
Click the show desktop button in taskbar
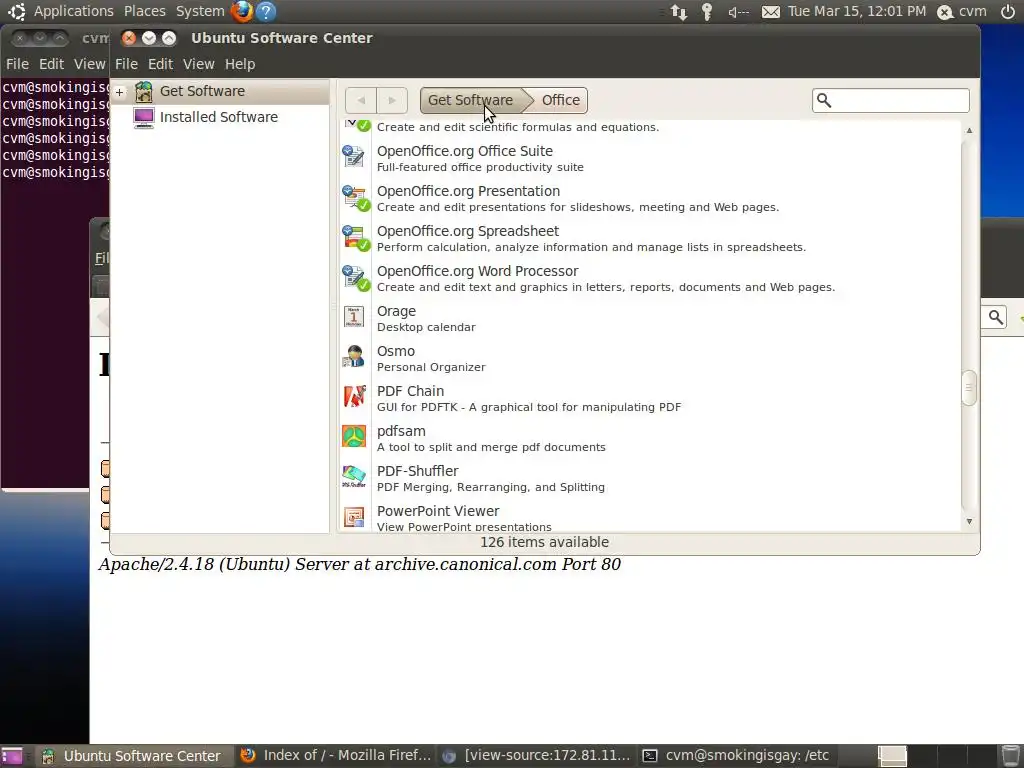click(x=12, y=756)
